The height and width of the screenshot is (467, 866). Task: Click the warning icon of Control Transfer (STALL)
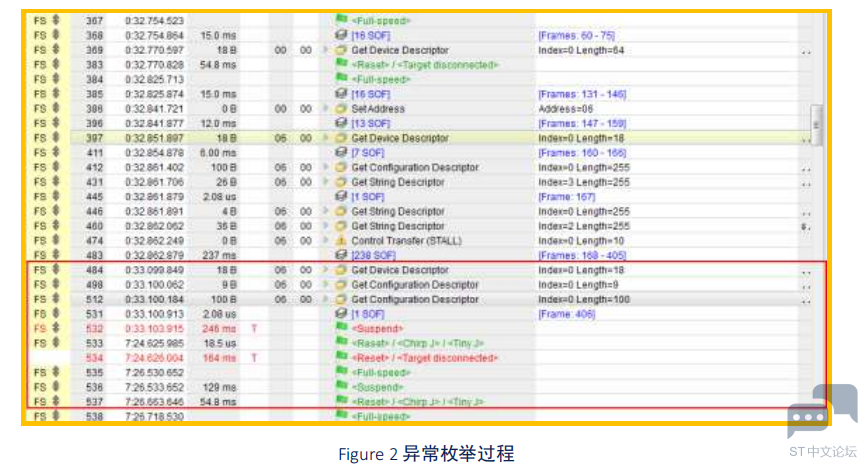[341, 240]
